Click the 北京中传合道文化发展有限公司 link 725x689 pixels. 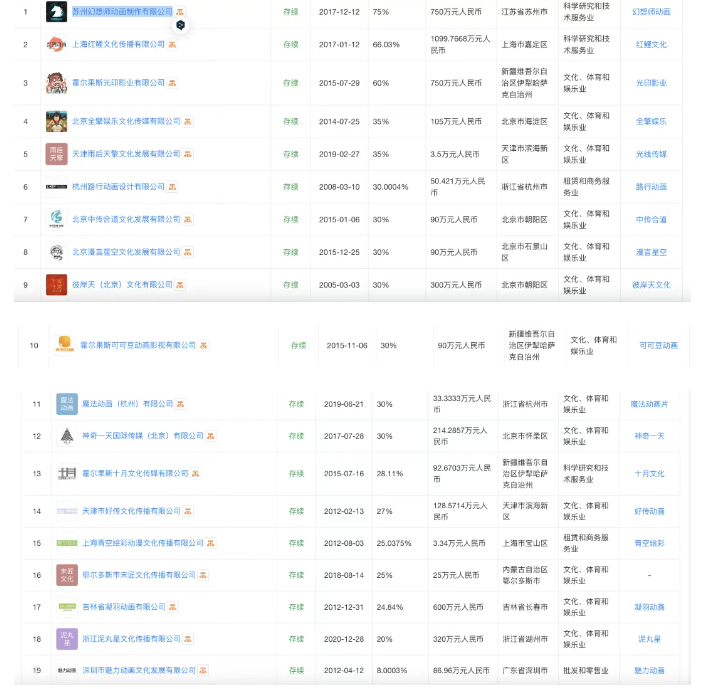(x=126, y=219)
